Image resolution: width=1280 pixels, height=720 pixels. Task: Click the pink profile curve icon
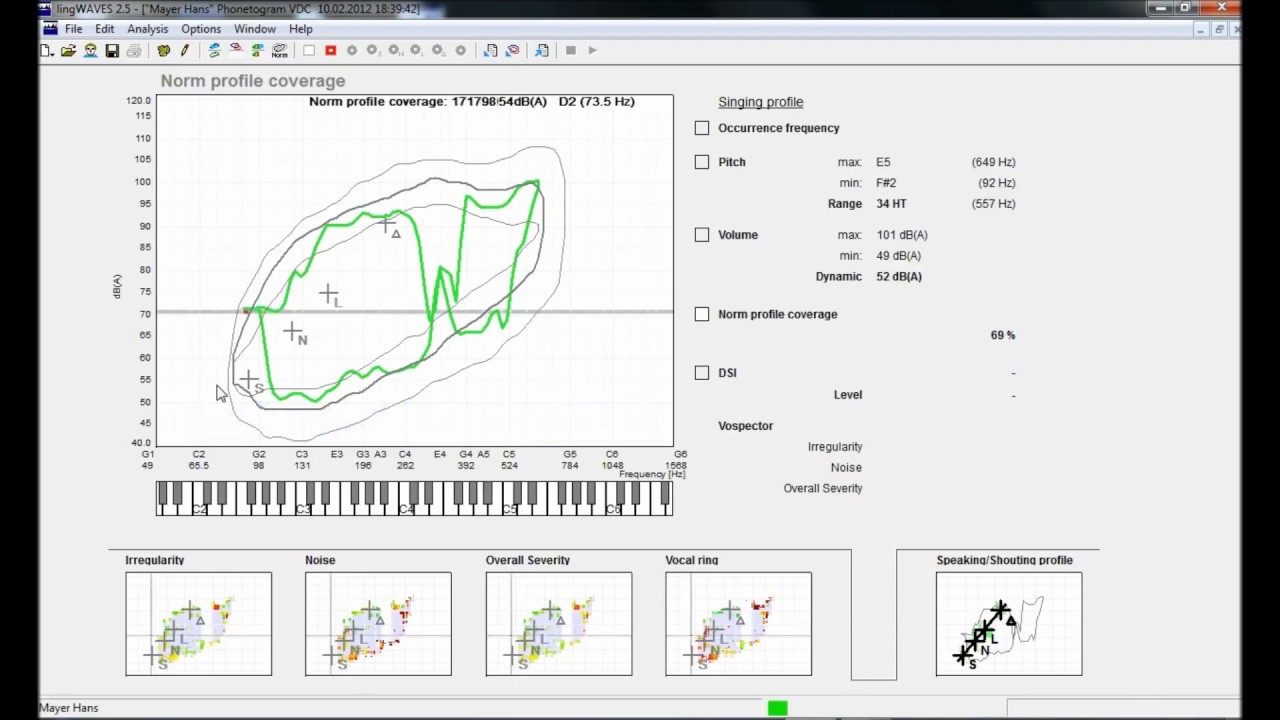tap(236, 50)
